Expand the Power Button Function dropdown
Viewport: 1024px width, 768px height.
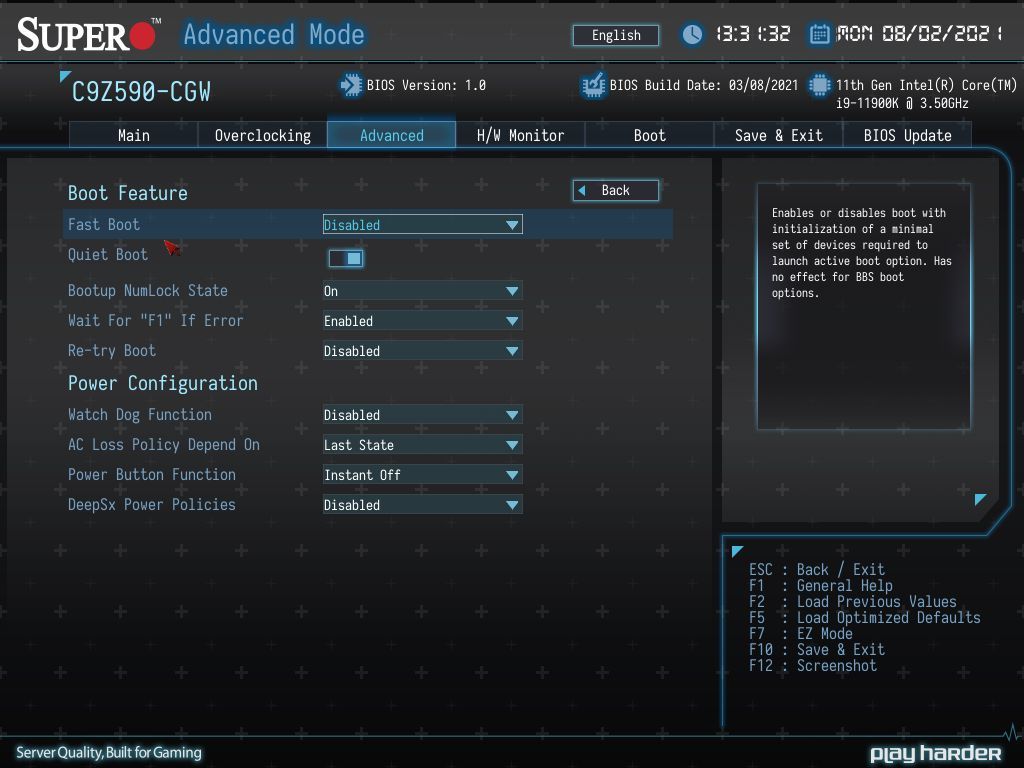coord(423,475)
